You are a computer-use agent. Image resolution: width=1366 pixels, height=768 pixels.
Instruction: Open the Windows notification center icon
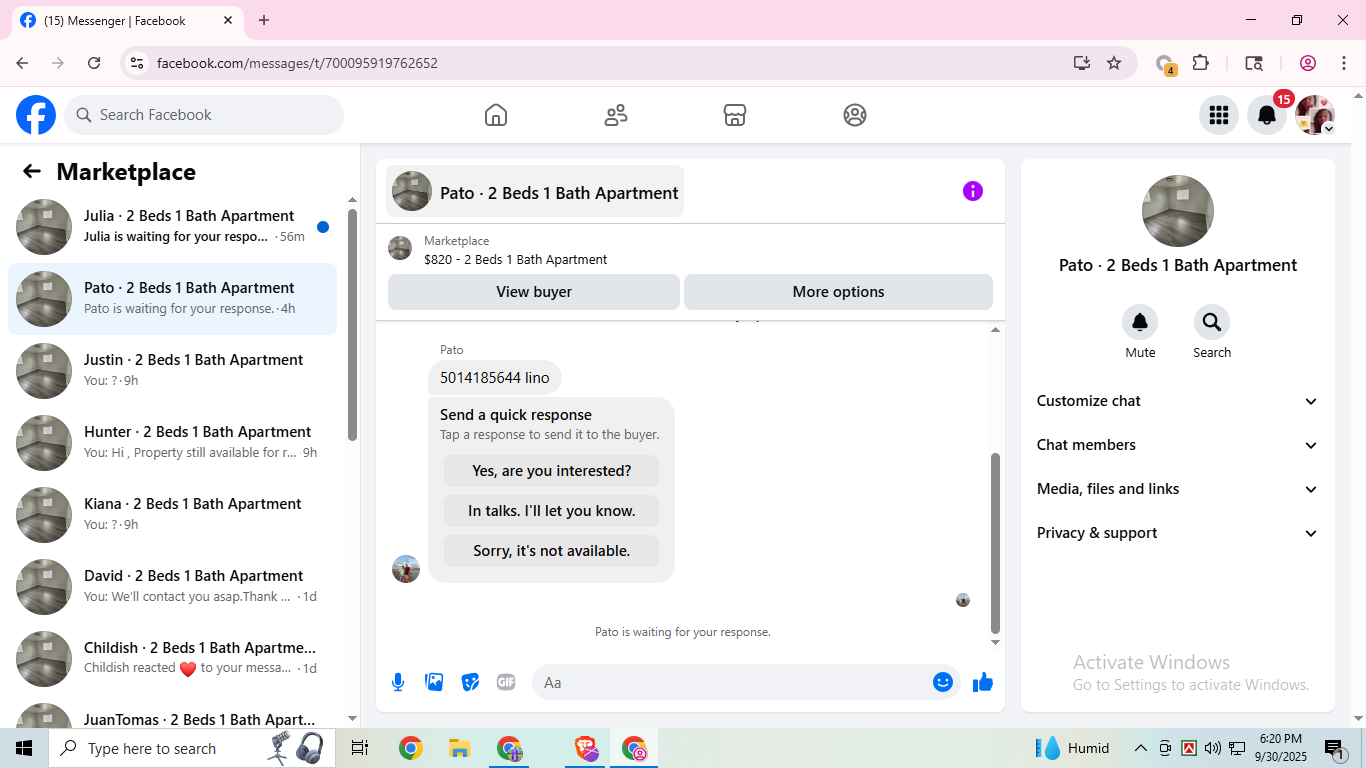coord(1335,748)
